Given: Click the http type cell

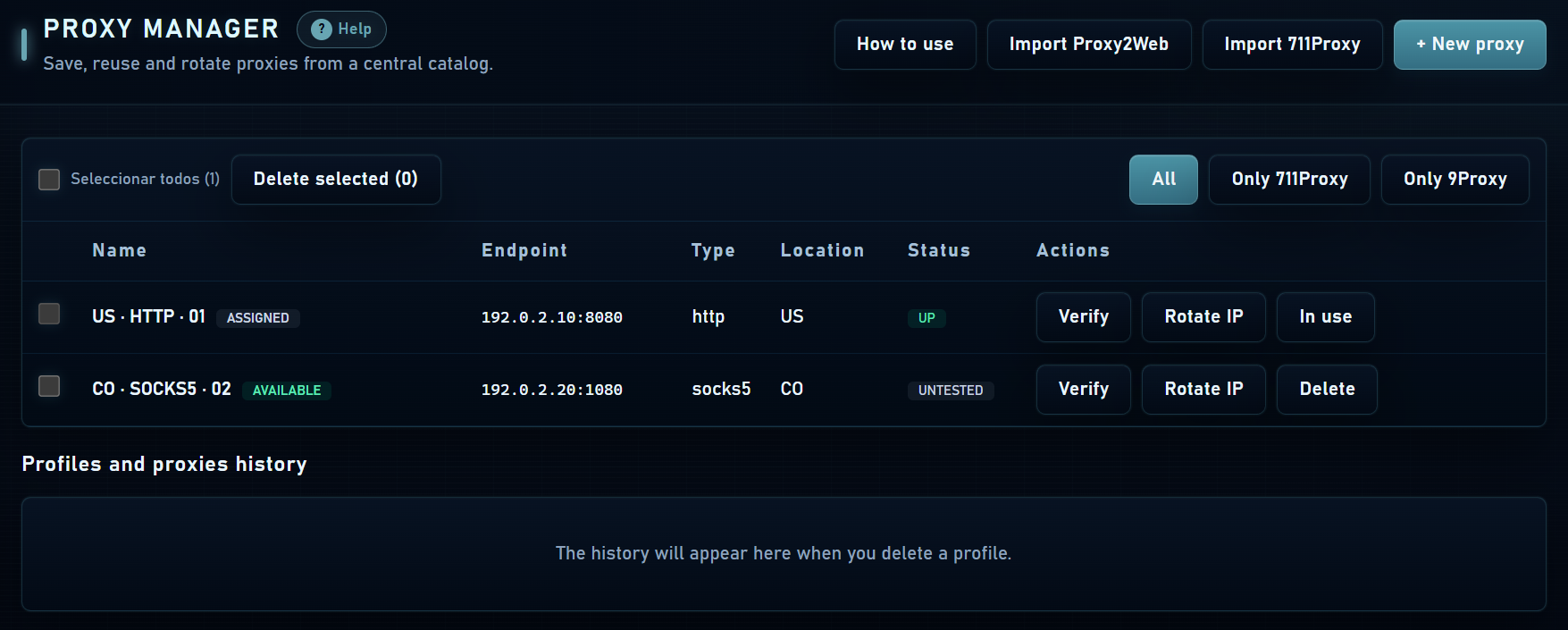Looking at the screenshot, I should coord(709,317).
